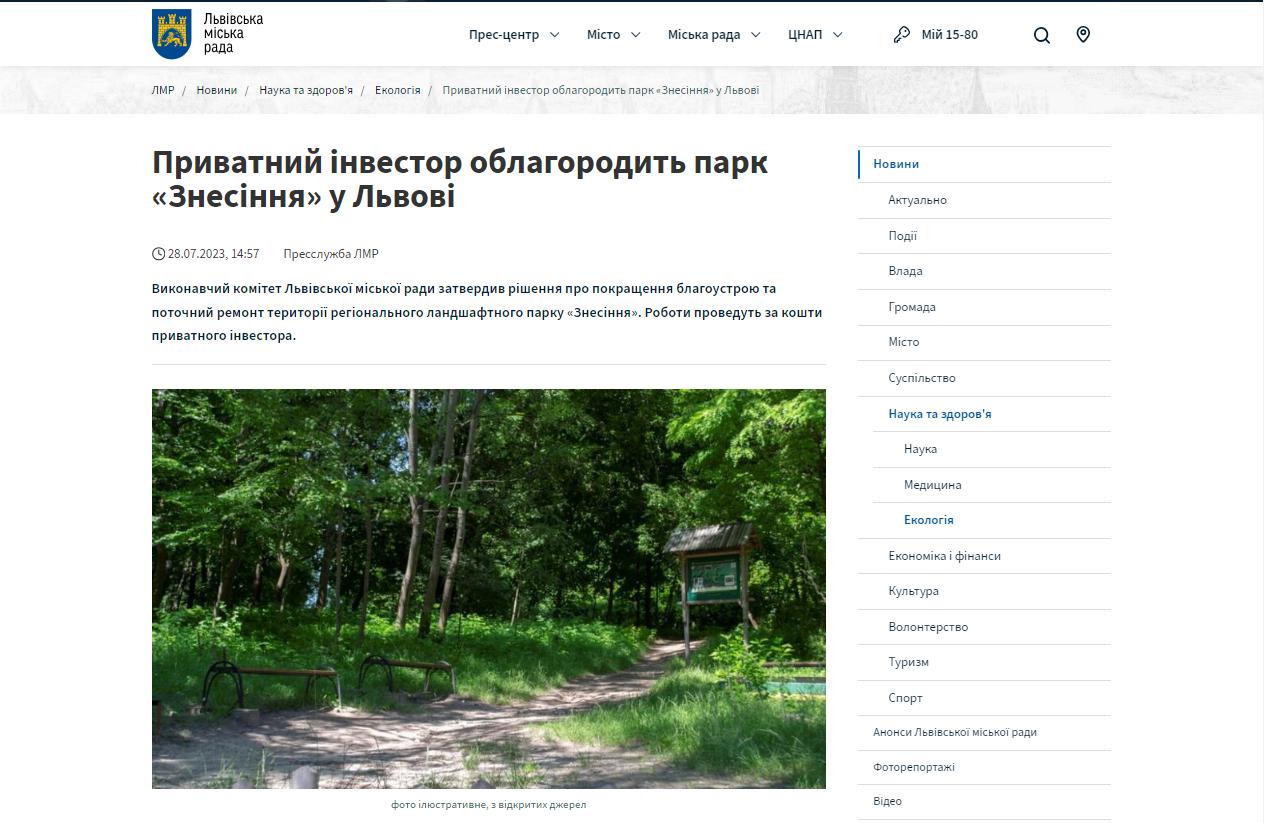
Task: Click the Екологія breadcrumb link
Action: (397, 90)
